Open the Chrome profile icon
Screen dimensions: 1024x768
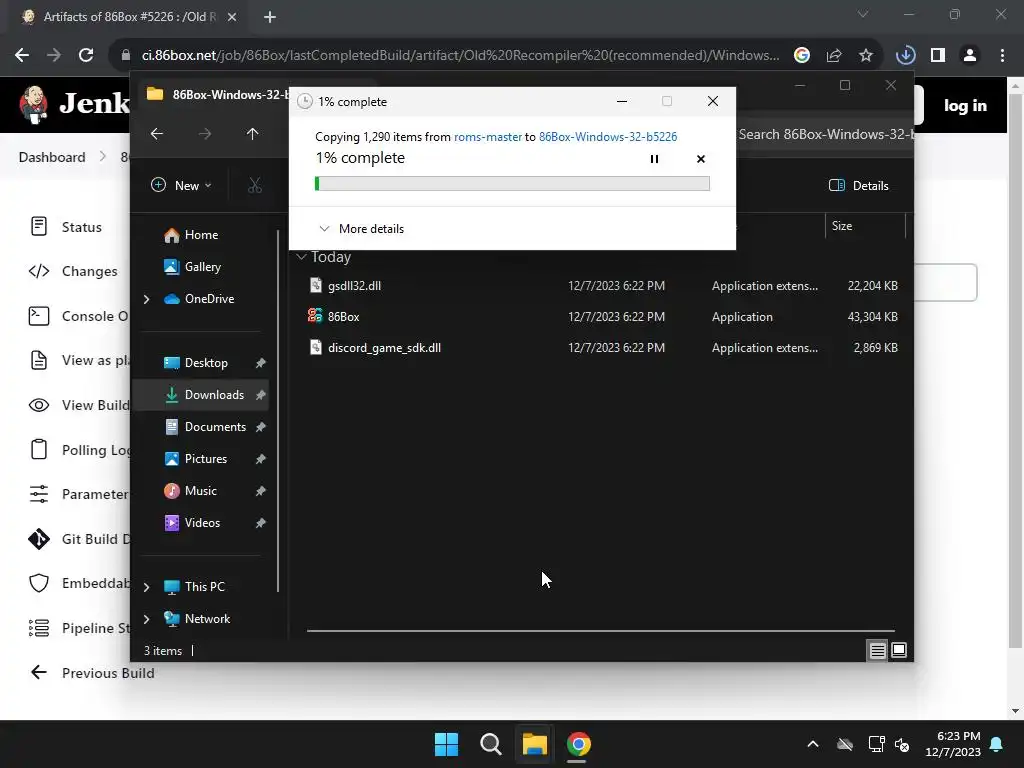(970, 56)
